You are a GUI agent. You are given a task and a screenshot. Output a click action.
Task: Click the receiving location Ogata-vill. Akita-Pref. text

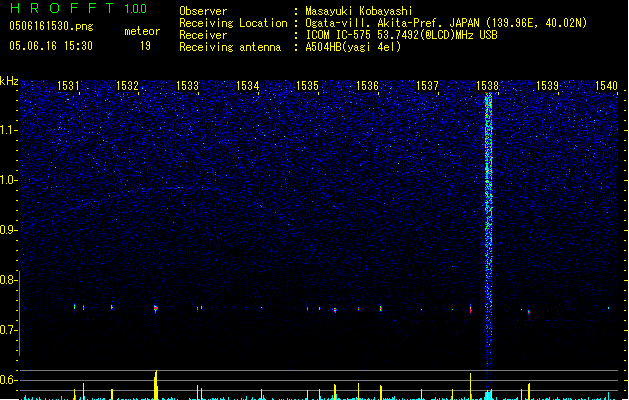(376, 23)
